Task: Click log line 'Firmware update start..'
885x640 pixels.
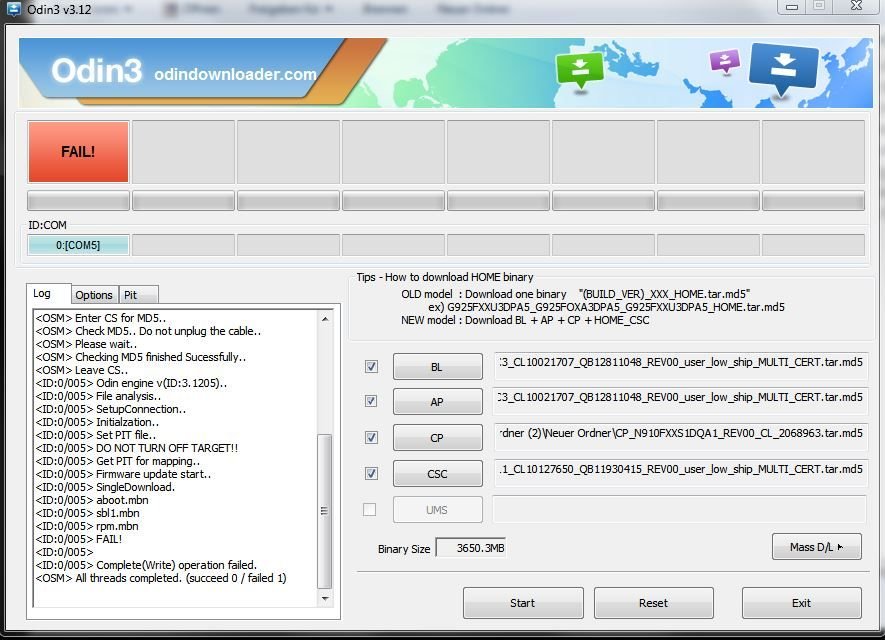Action: click(x=123, y=474)
